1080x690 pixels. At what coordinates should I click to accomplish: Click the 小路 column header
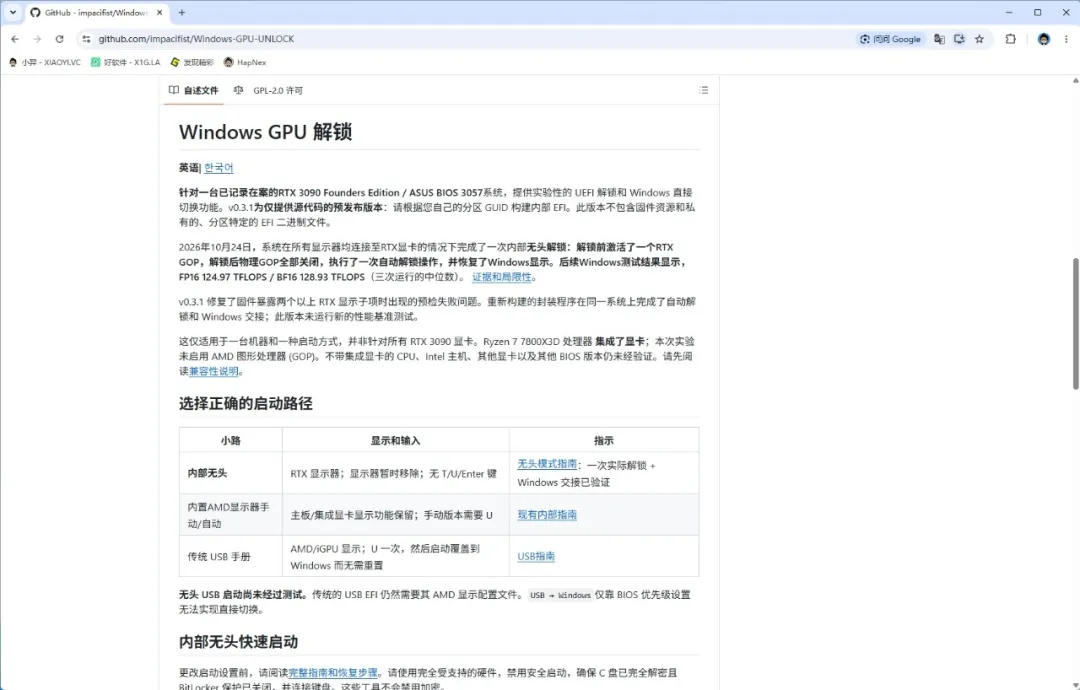point(231,440)
